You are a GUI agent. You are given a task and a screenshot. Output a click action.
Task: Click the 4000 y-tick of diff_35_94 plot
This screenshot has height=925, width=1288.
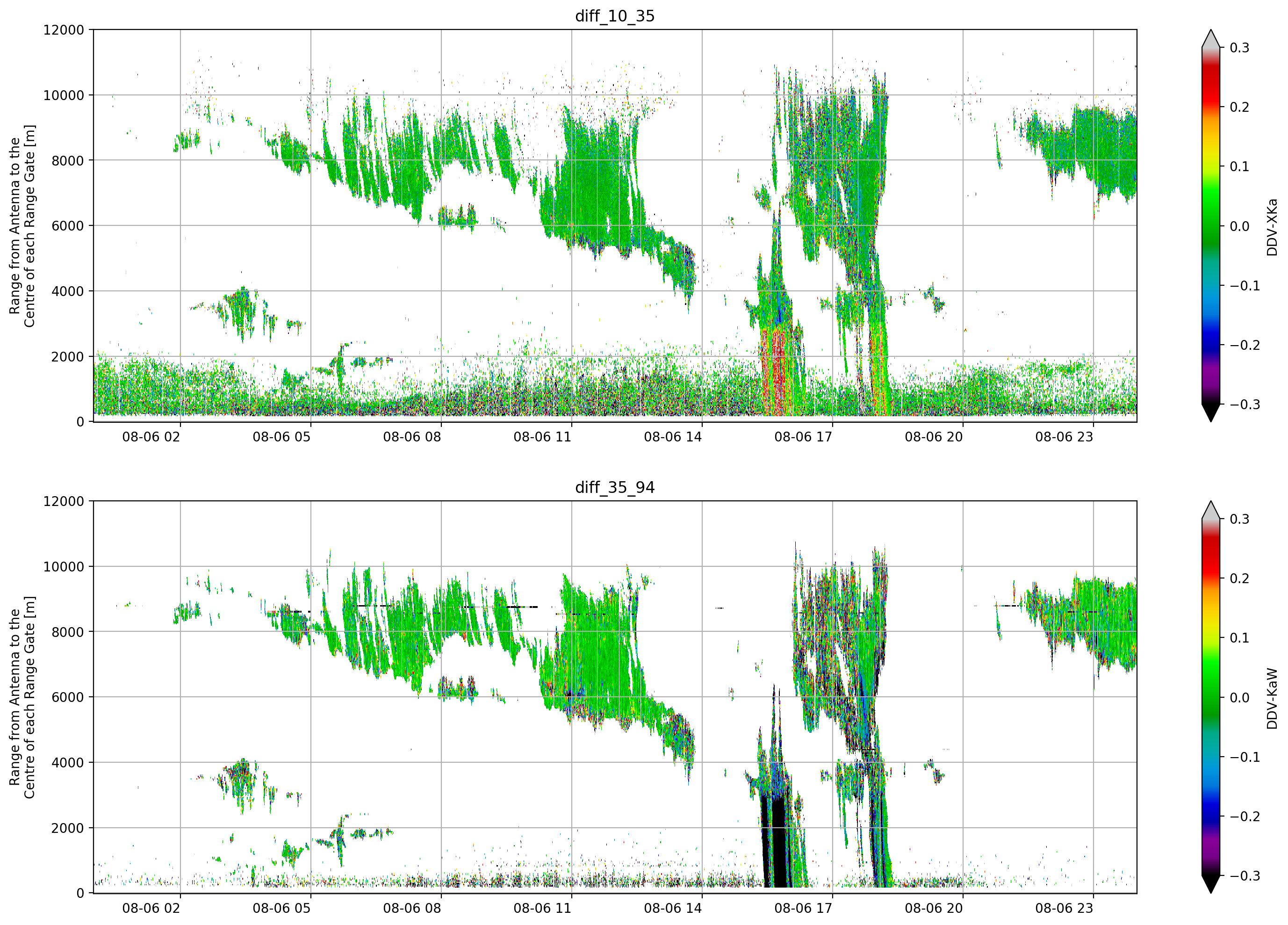[68, 763]
